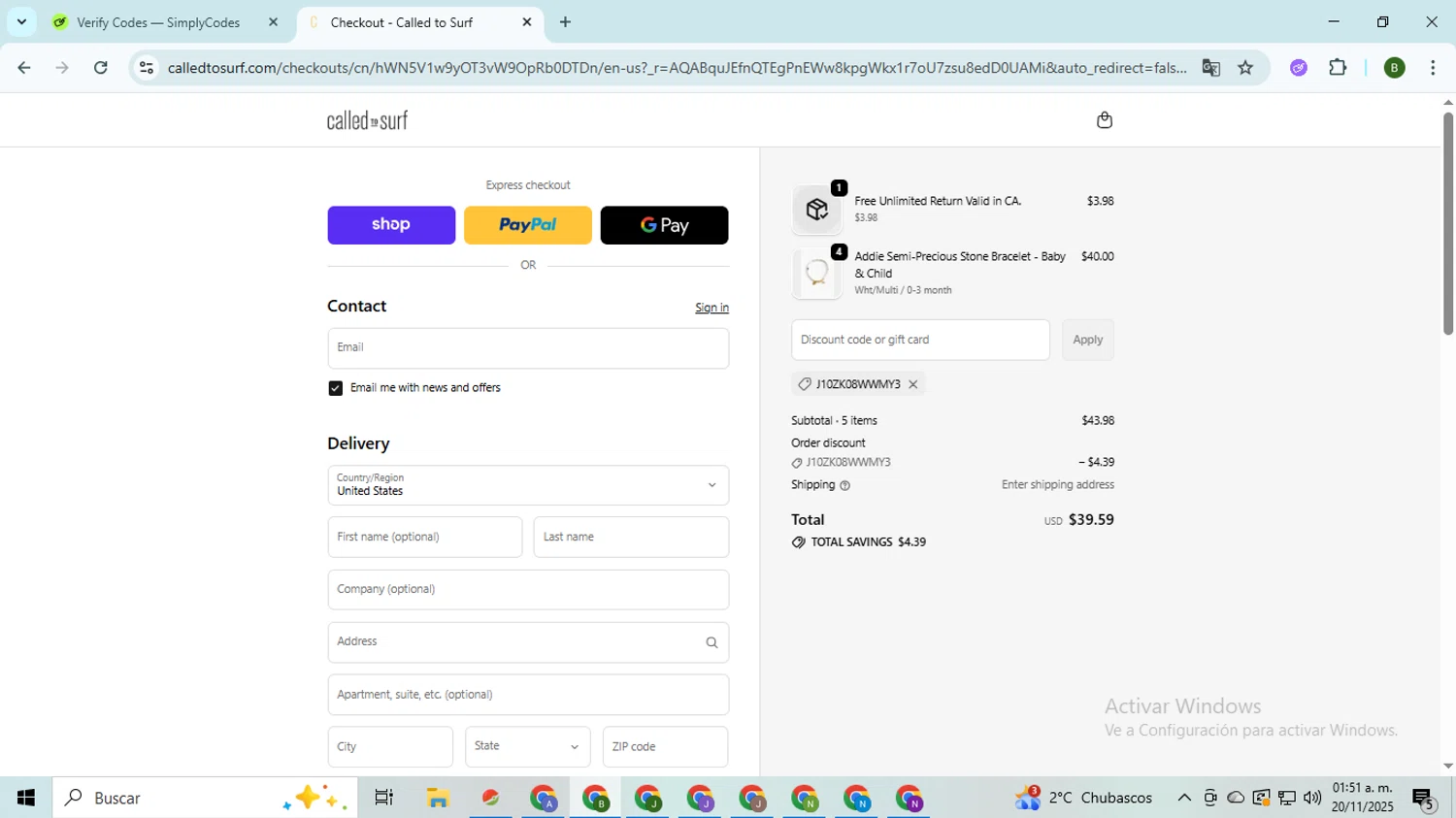Click the TOTAL SAVINGS $4.39 text
This screenshot has width=1456, height=818.
868,542
